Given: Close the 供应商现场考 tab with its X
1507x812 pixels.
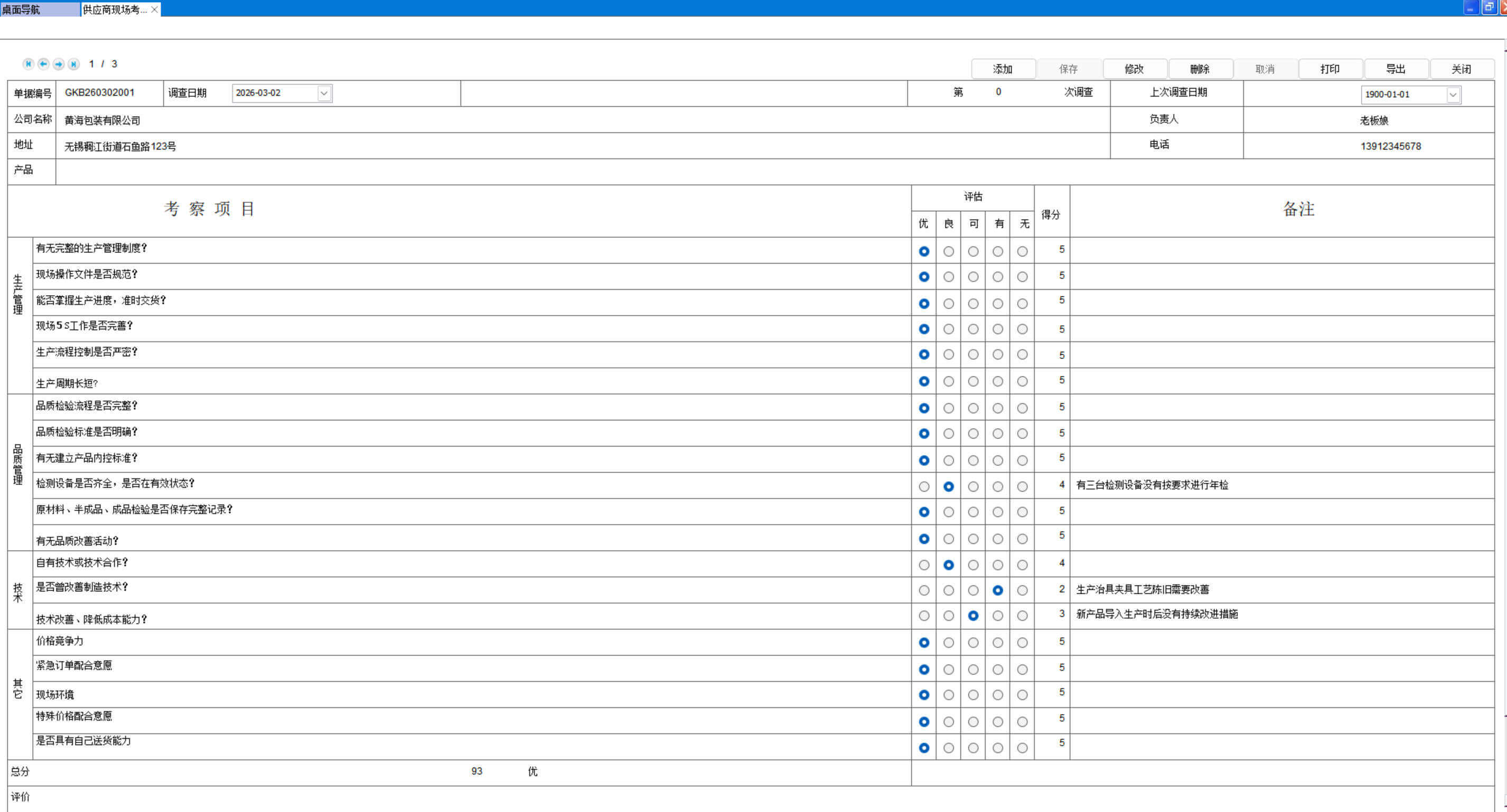Looking at the screenshot, I should [154, 10].
